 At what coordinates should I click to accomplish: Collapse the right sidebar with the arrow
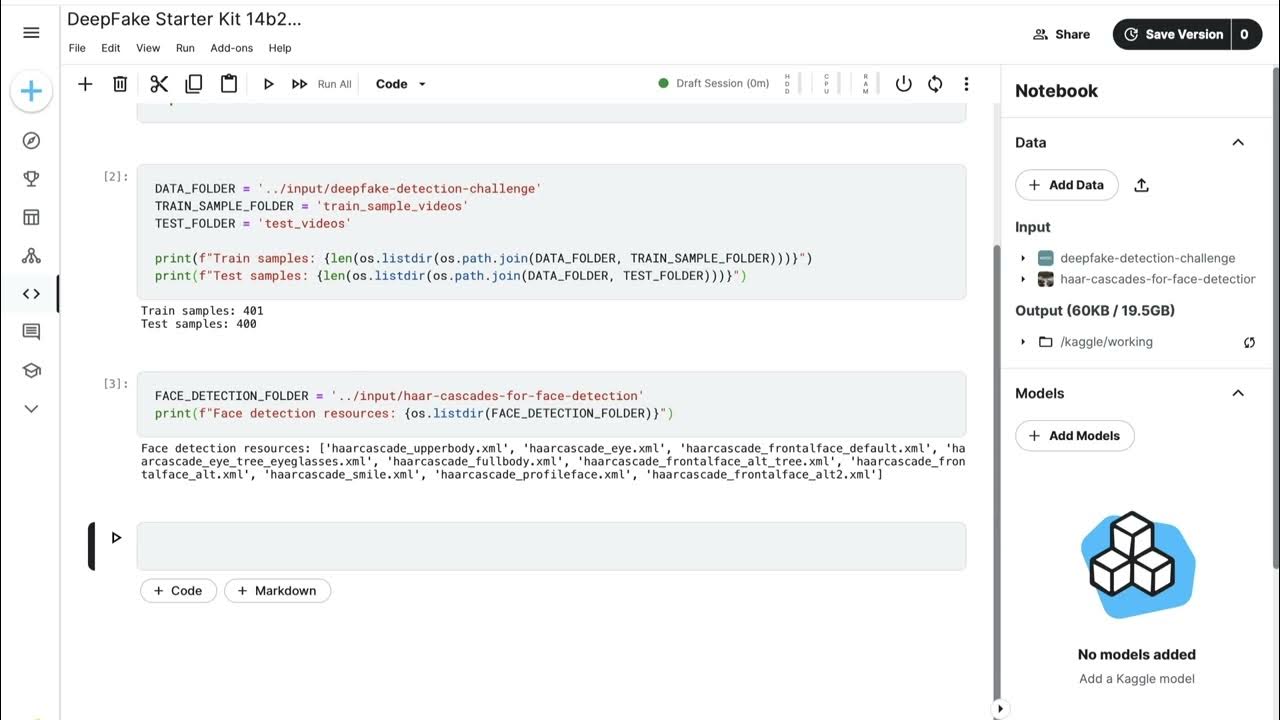999,709
